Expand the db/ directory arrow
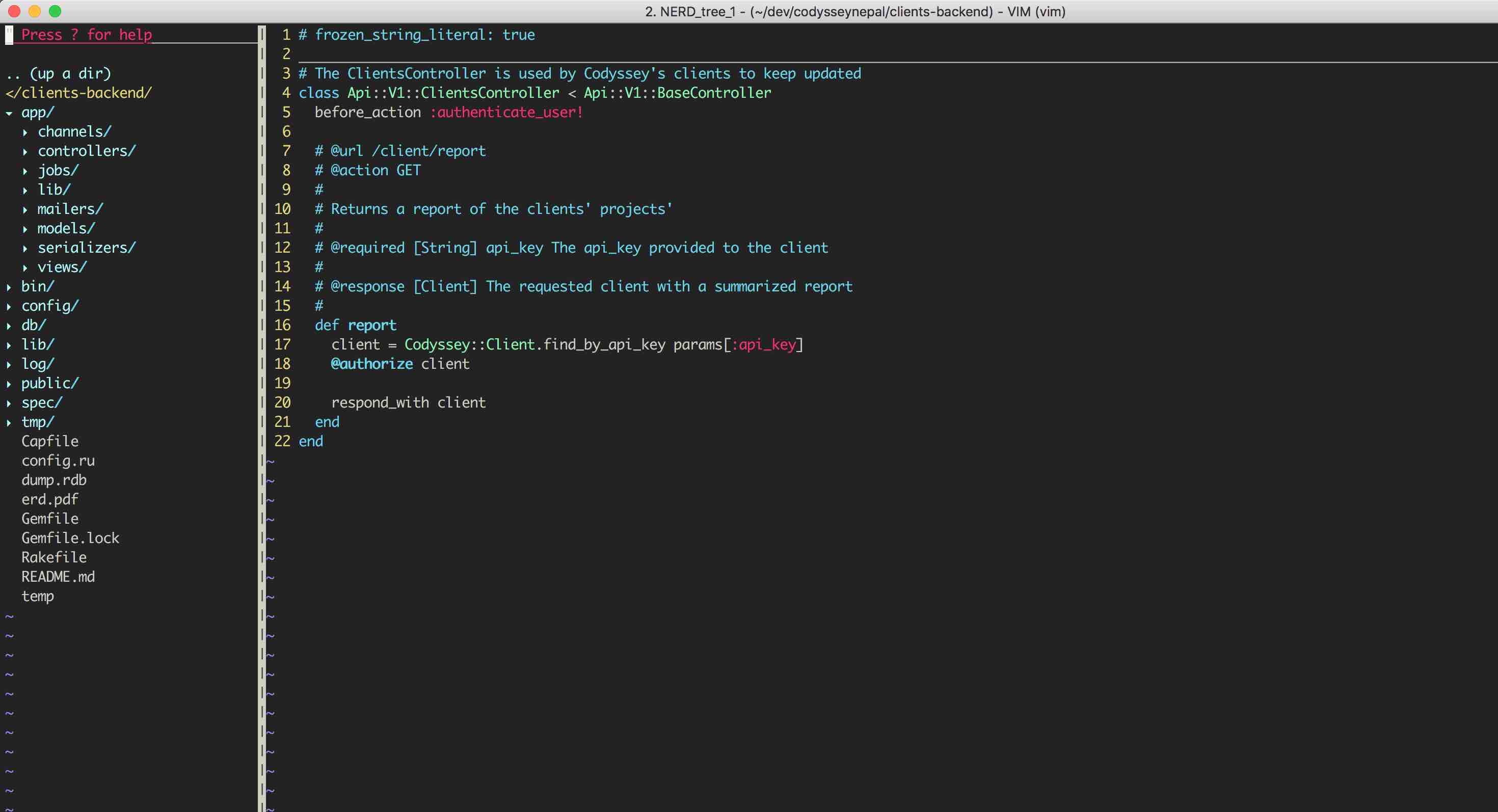The width and height of the screenshot is (1498, 812). click(x=9, y=326)
